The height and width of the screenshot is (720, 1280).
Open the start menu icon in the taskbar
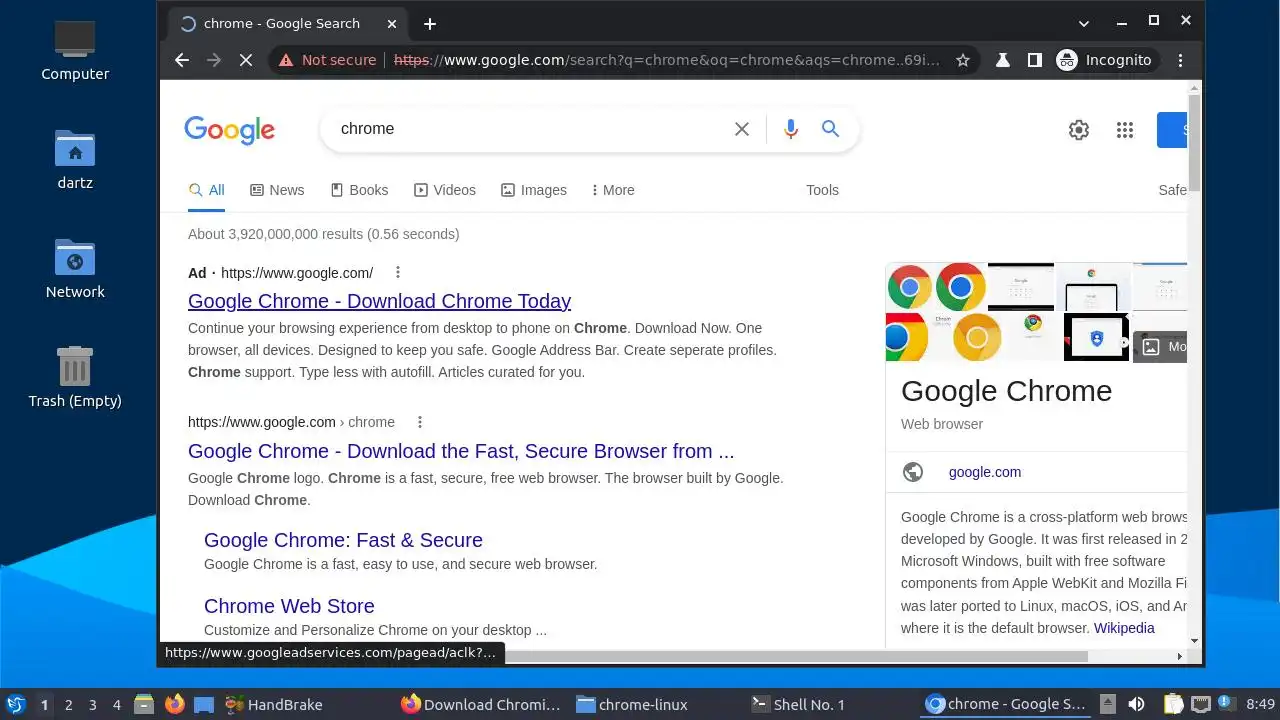pos(15,705)
